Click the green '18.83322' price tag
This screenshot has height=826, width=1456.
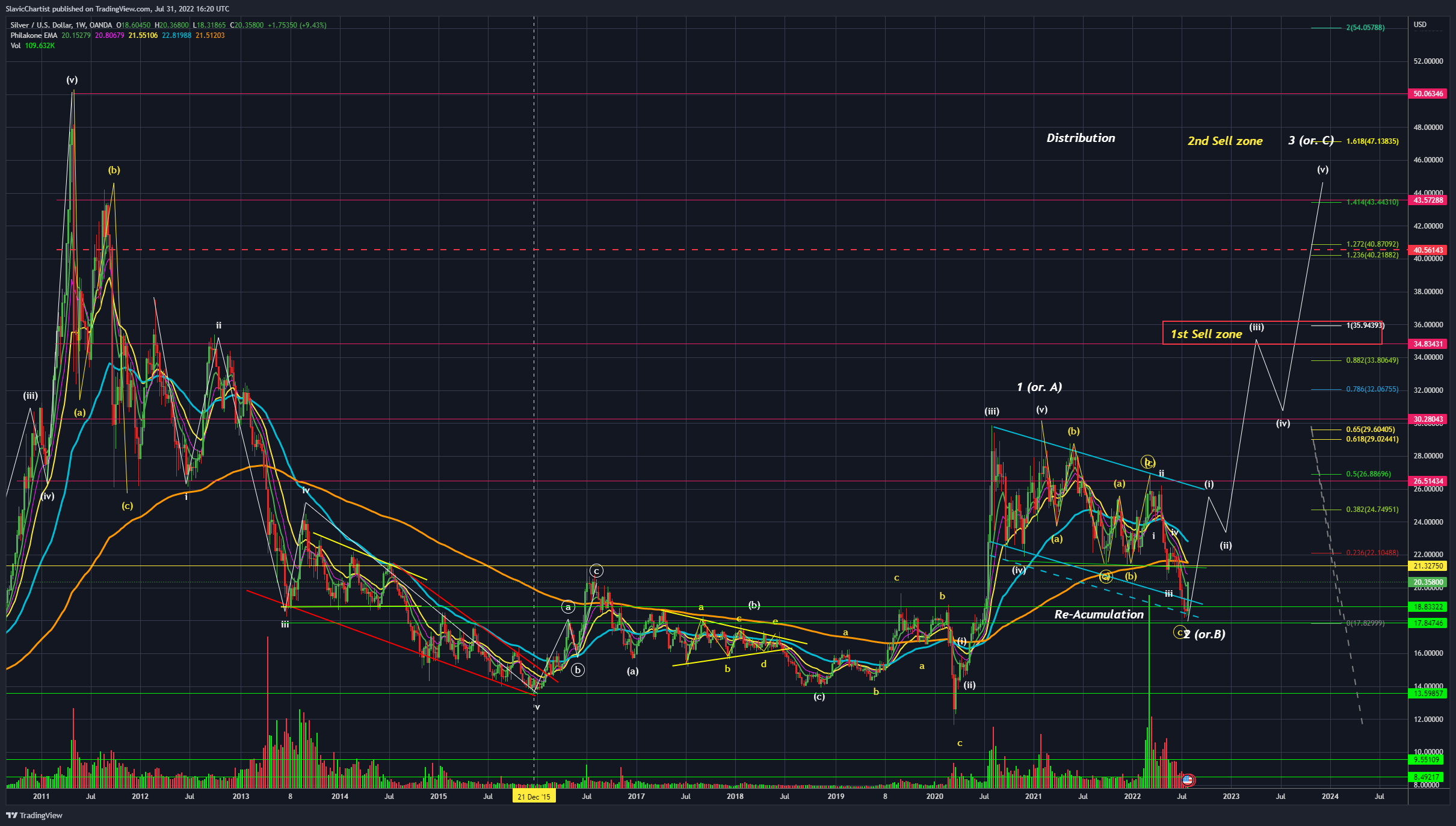coord(1428,607)
